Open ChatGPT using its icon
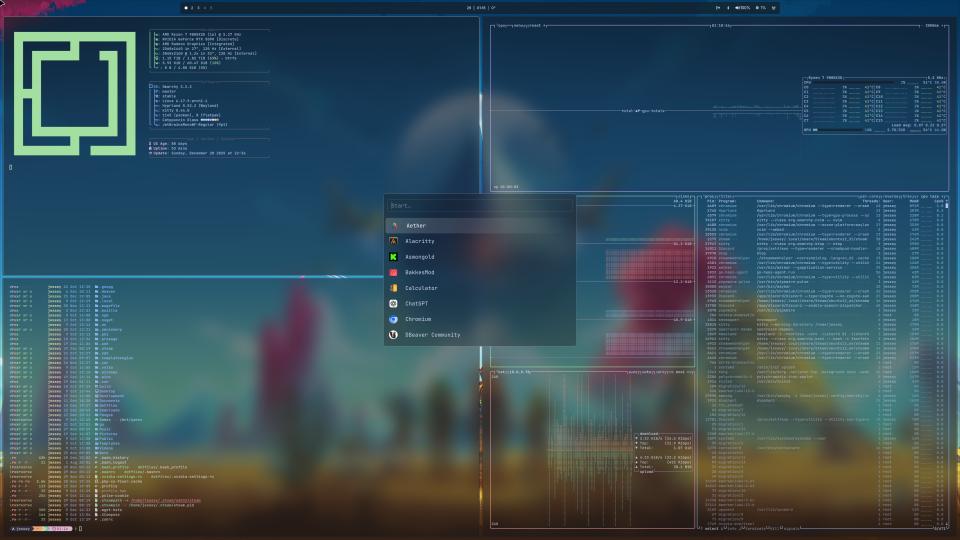Image resolution: width=960 pixels, height=540 pixels. pyautogui.click(x=394, y=303)
